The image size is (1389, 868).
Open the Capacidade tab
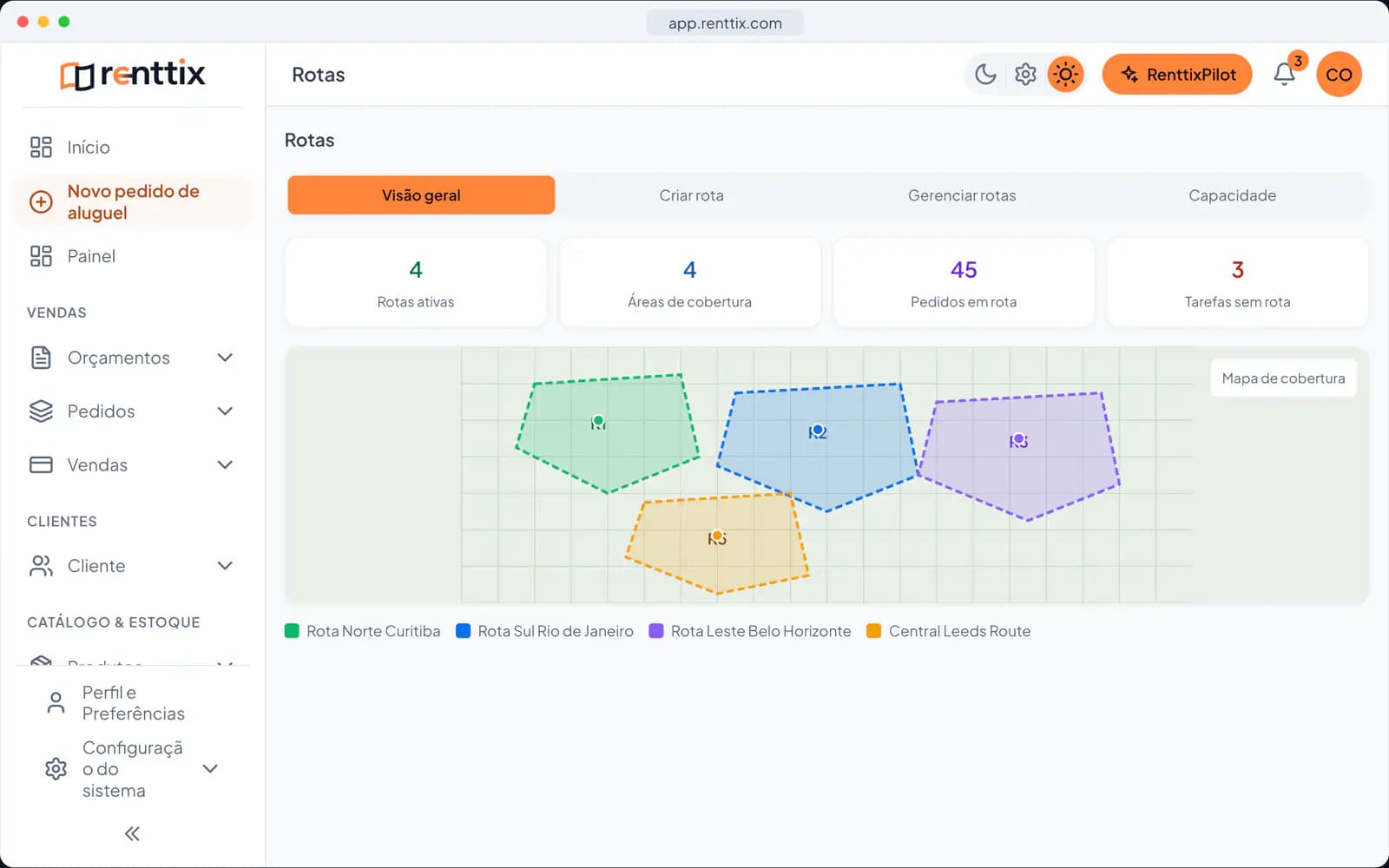tap(1232, 195)
